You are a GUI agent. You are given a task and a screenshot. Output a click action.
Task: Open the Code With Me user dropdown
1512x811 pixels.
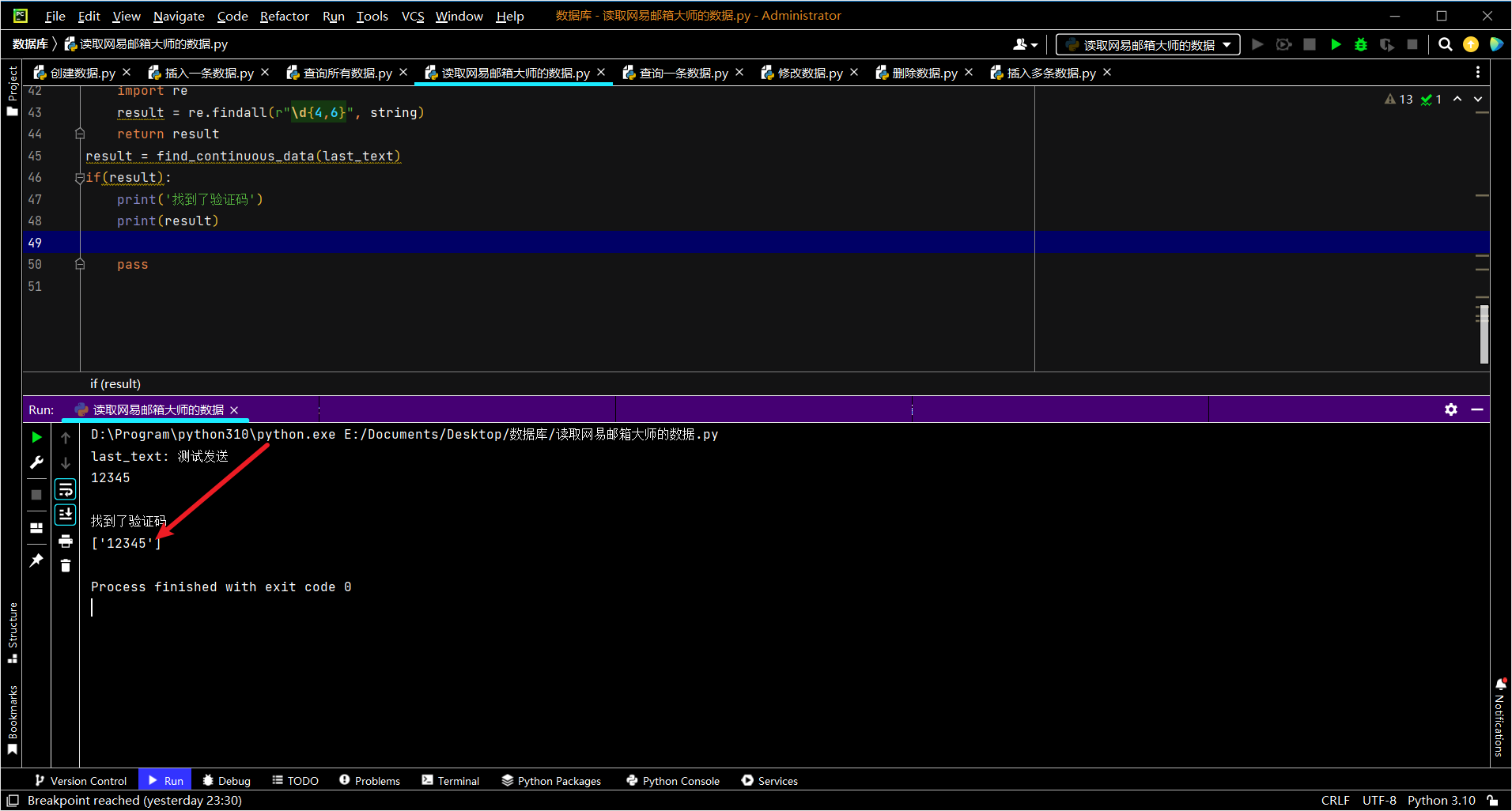tap(1026, 45)
